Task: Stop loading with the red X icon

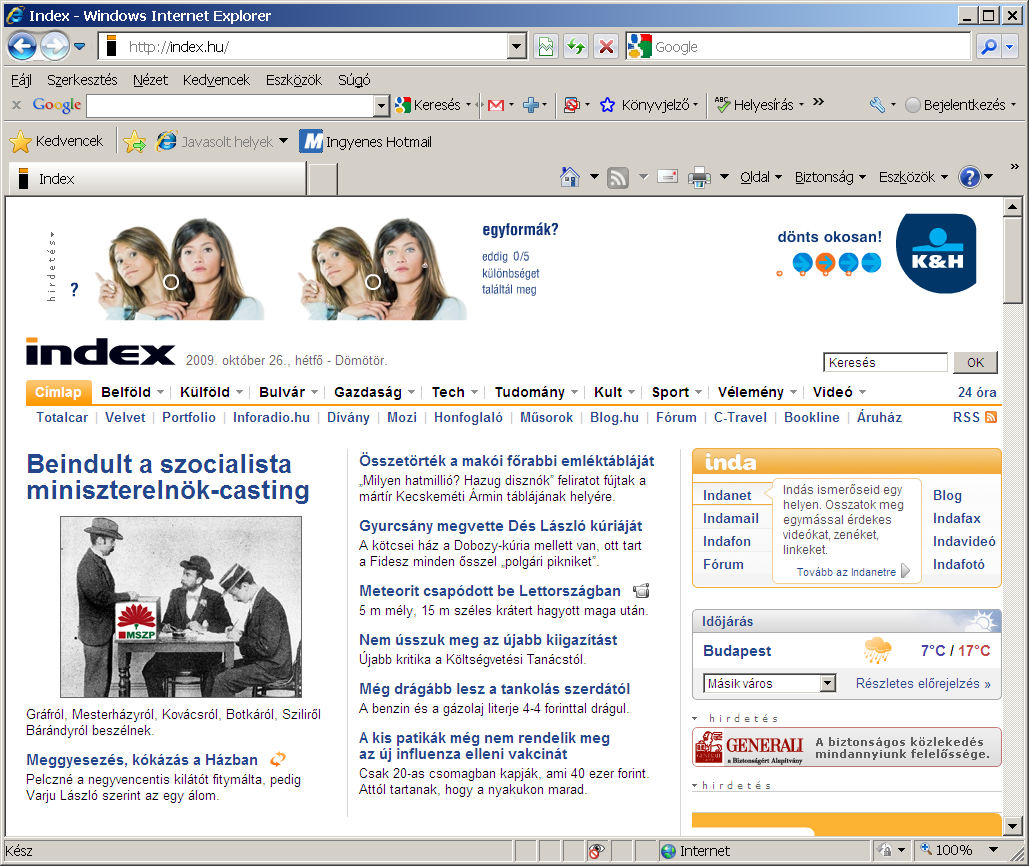Action: pos(606,47)
